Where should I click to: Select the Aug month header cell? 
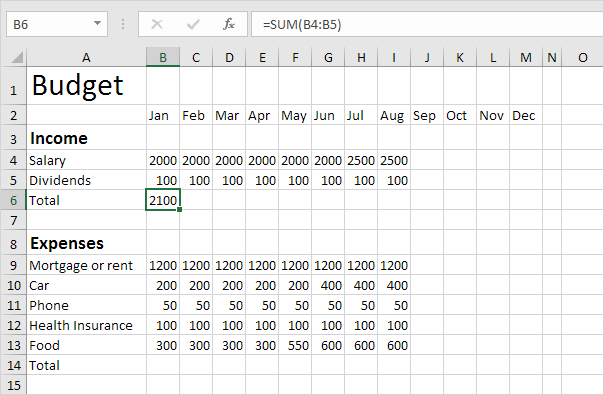[x=394, y=115]
